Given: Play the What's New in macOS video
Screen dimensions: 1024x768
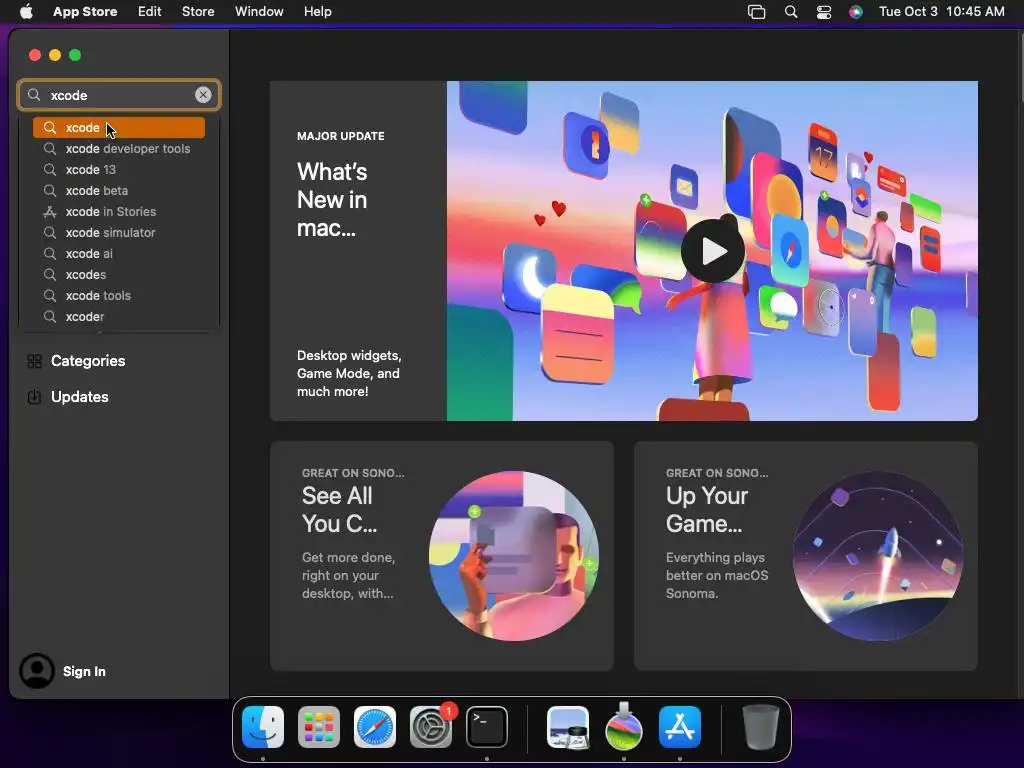Looking at the screenshot, I should coord(712,251).
